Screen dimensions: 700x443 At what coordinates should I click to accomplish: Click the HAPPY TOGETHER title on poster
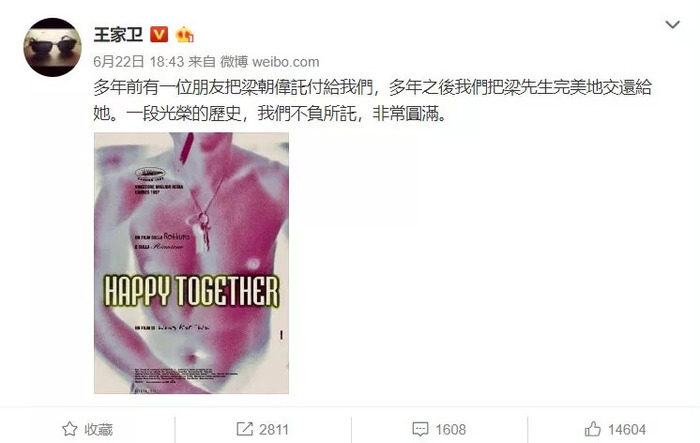point(192,291)
